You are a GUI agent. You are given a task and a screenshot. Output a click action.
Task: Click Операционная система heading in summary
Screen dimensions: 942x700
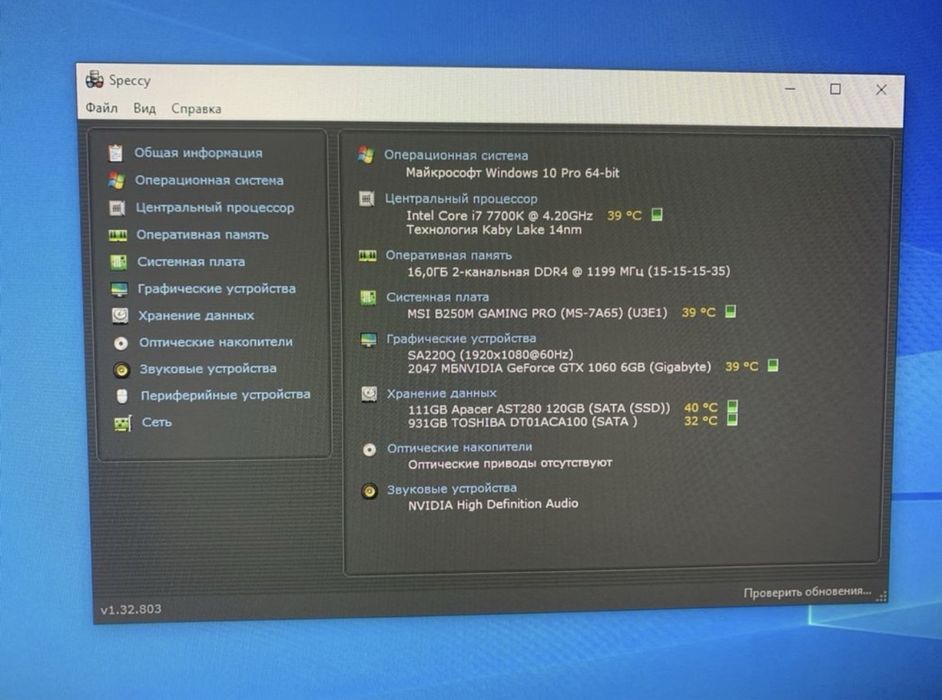click(x=456, y=155)
